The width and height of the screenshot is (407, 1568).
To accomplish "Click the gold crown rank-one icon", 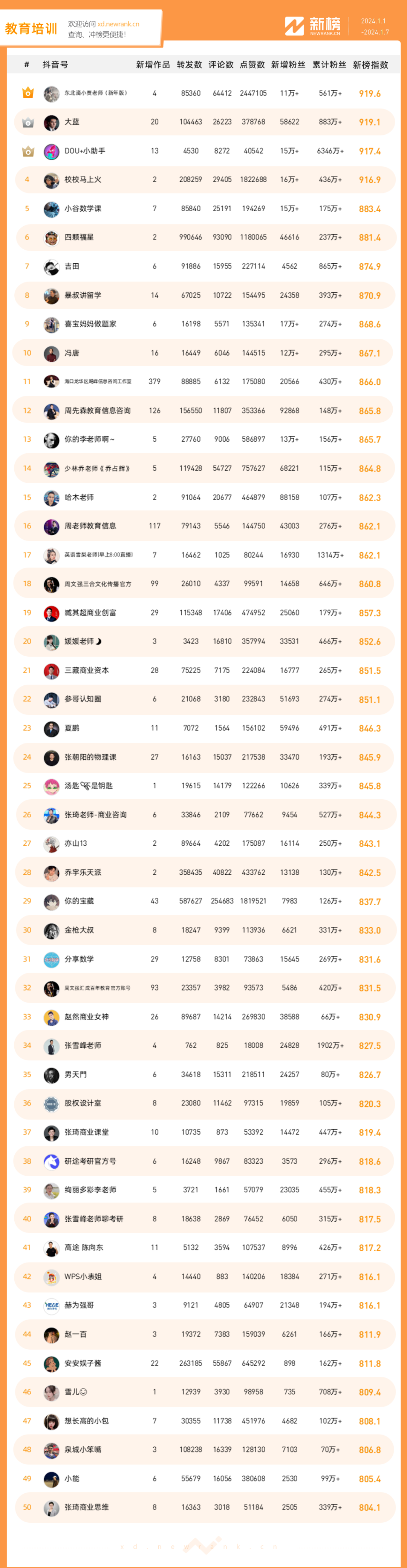I will click(28, 93).
